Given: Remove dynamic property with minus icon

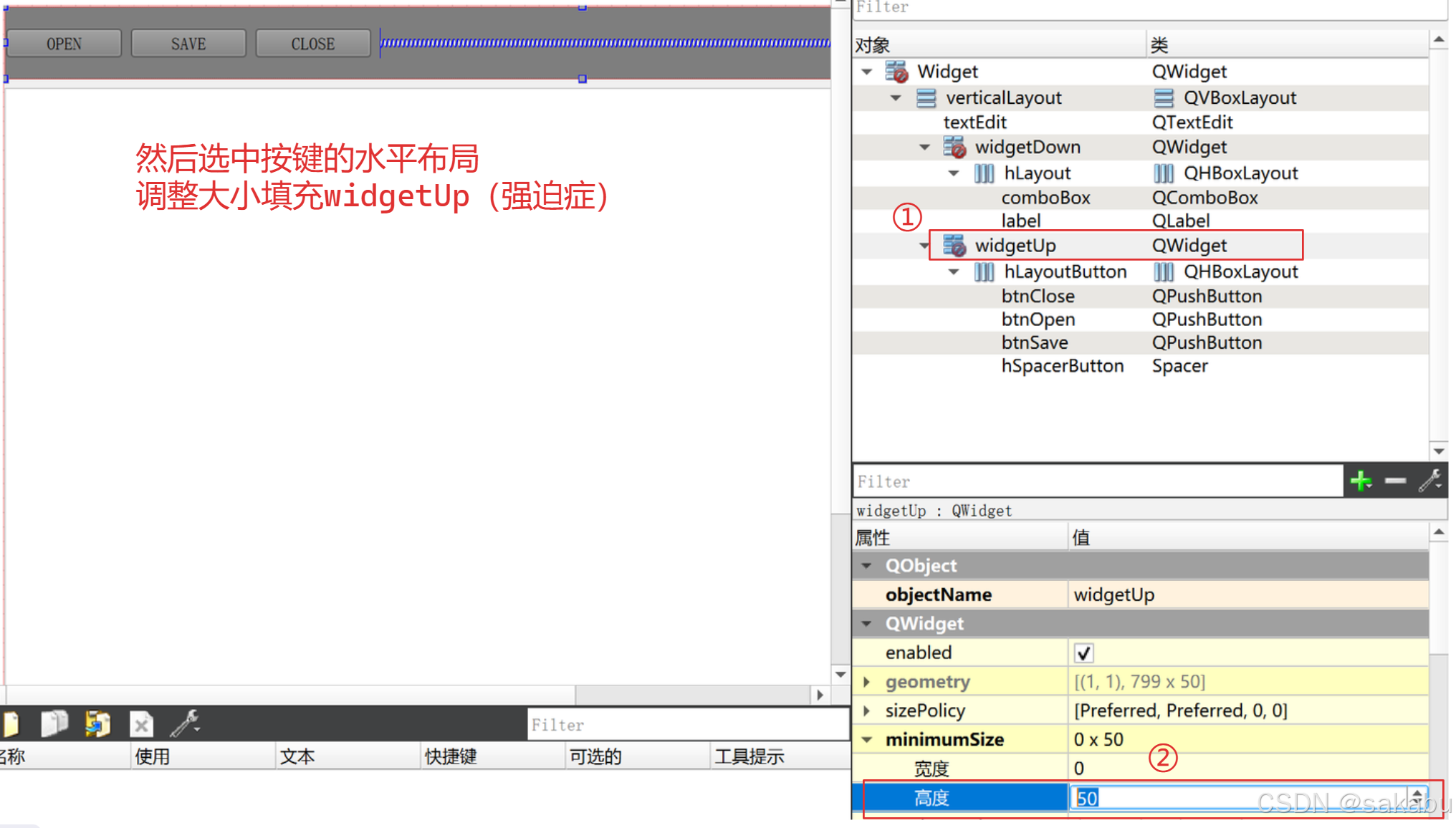Looking at the screenshot, I should pyautogui.click(x=1395, y=481).
